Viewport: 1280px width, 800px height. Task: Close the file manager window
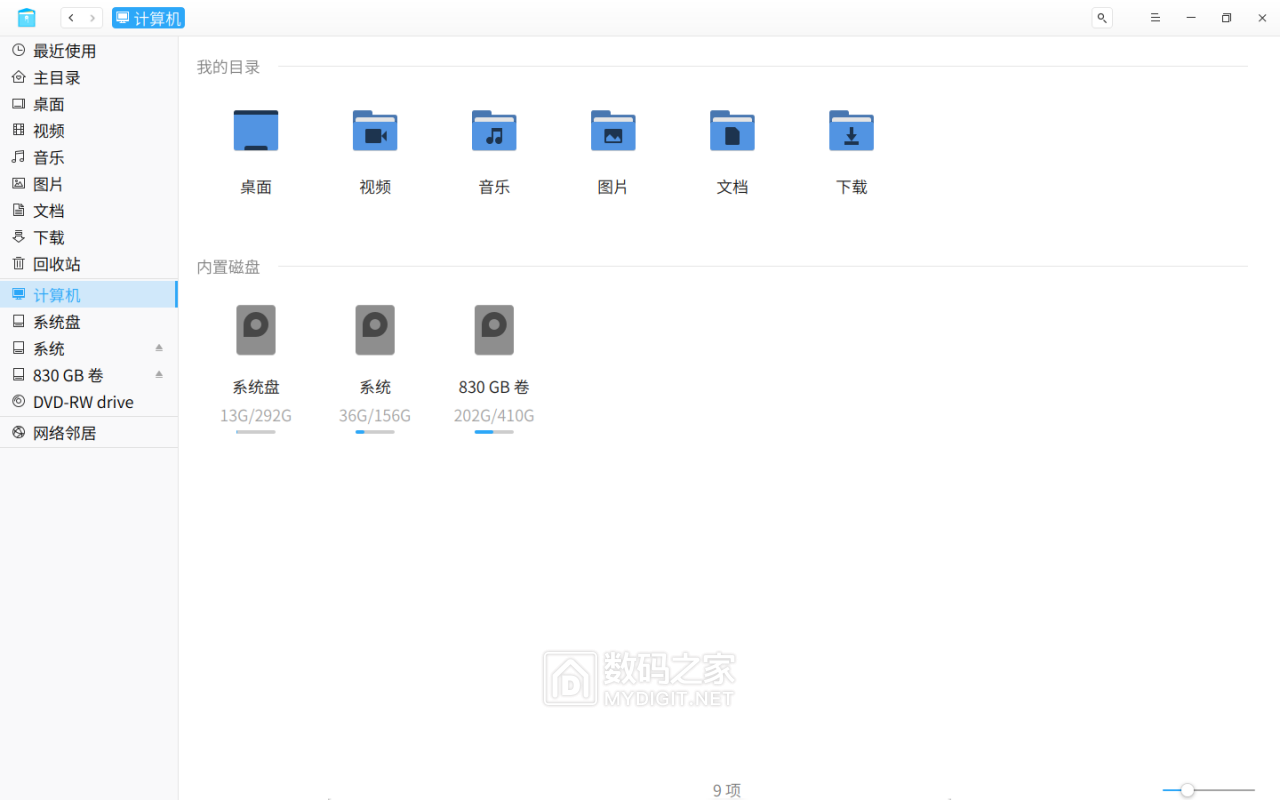(x=1262, y=18)
